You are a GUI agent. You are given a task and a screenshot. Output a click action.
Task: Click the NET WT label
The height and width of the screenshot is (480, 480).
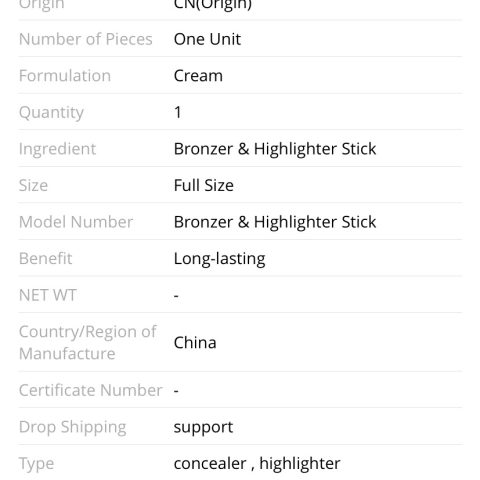point(48,295)
